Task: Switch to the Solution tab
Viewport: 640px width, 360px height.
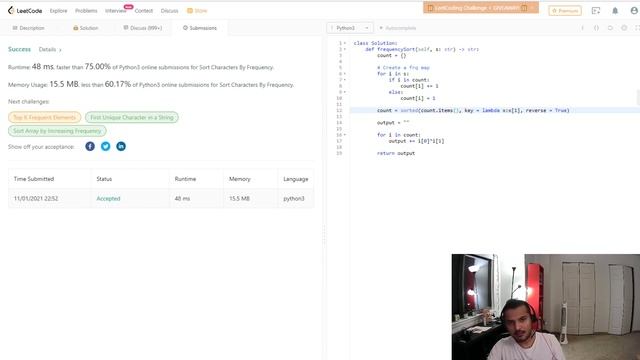Action: [86, 28]
